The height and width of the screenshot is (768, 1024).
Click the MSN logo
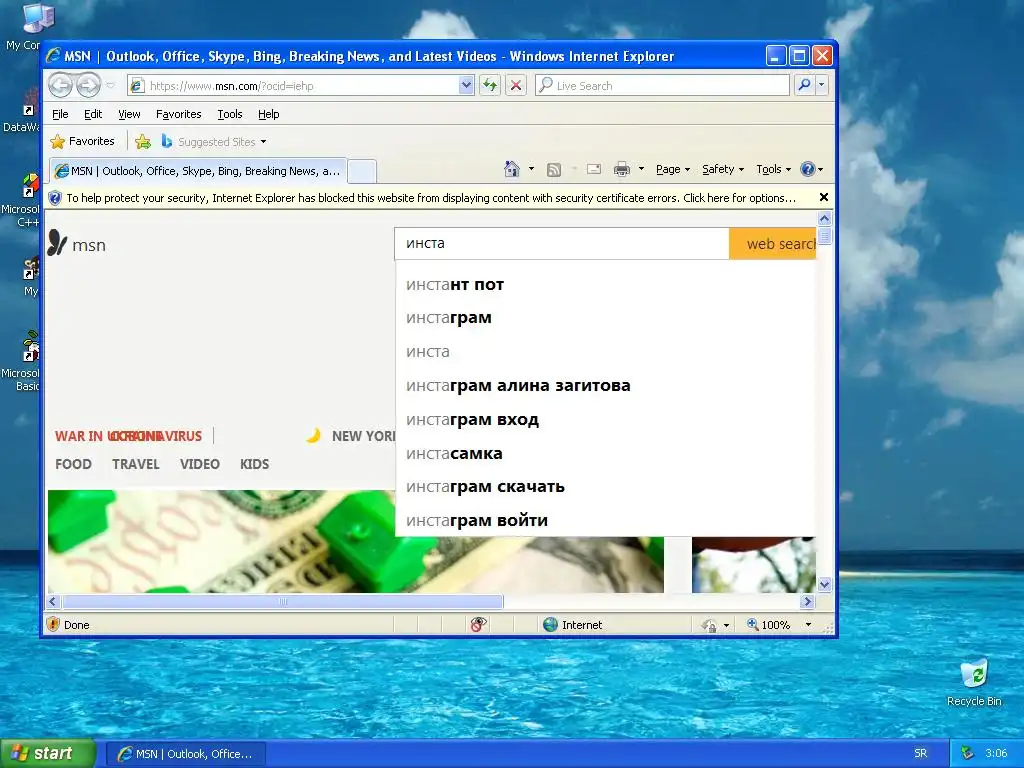point(76,244)
